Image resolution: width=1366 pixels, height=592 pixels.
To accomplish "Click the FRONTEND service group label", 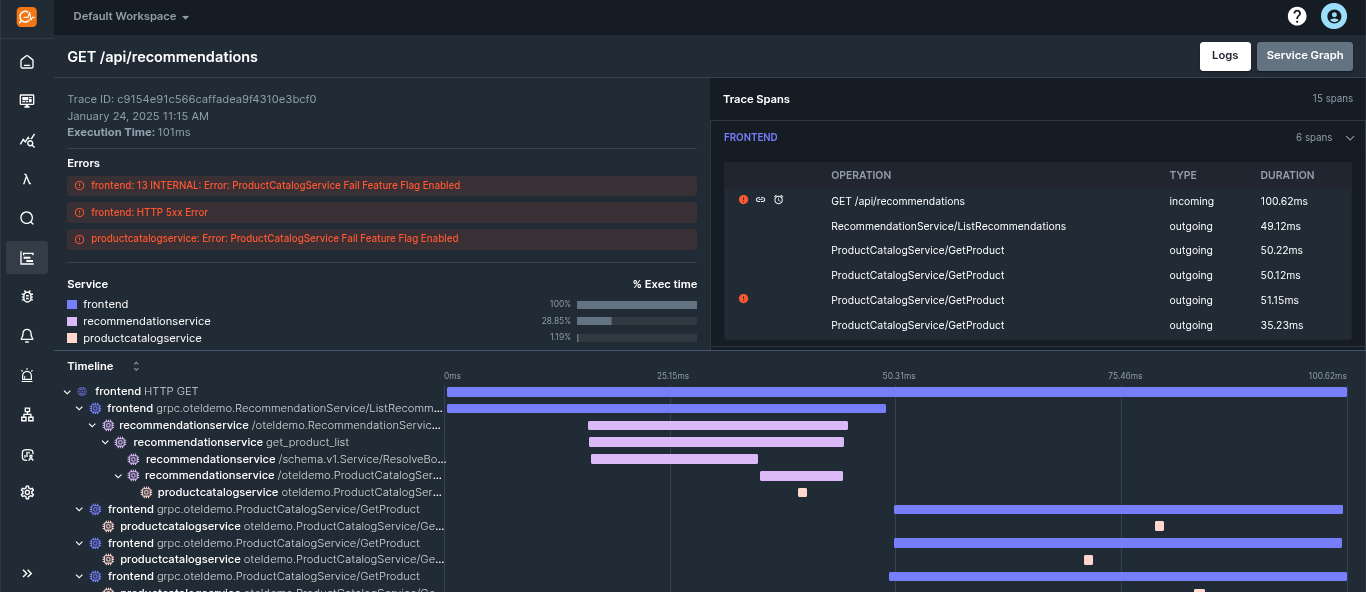I will (750, 138).
